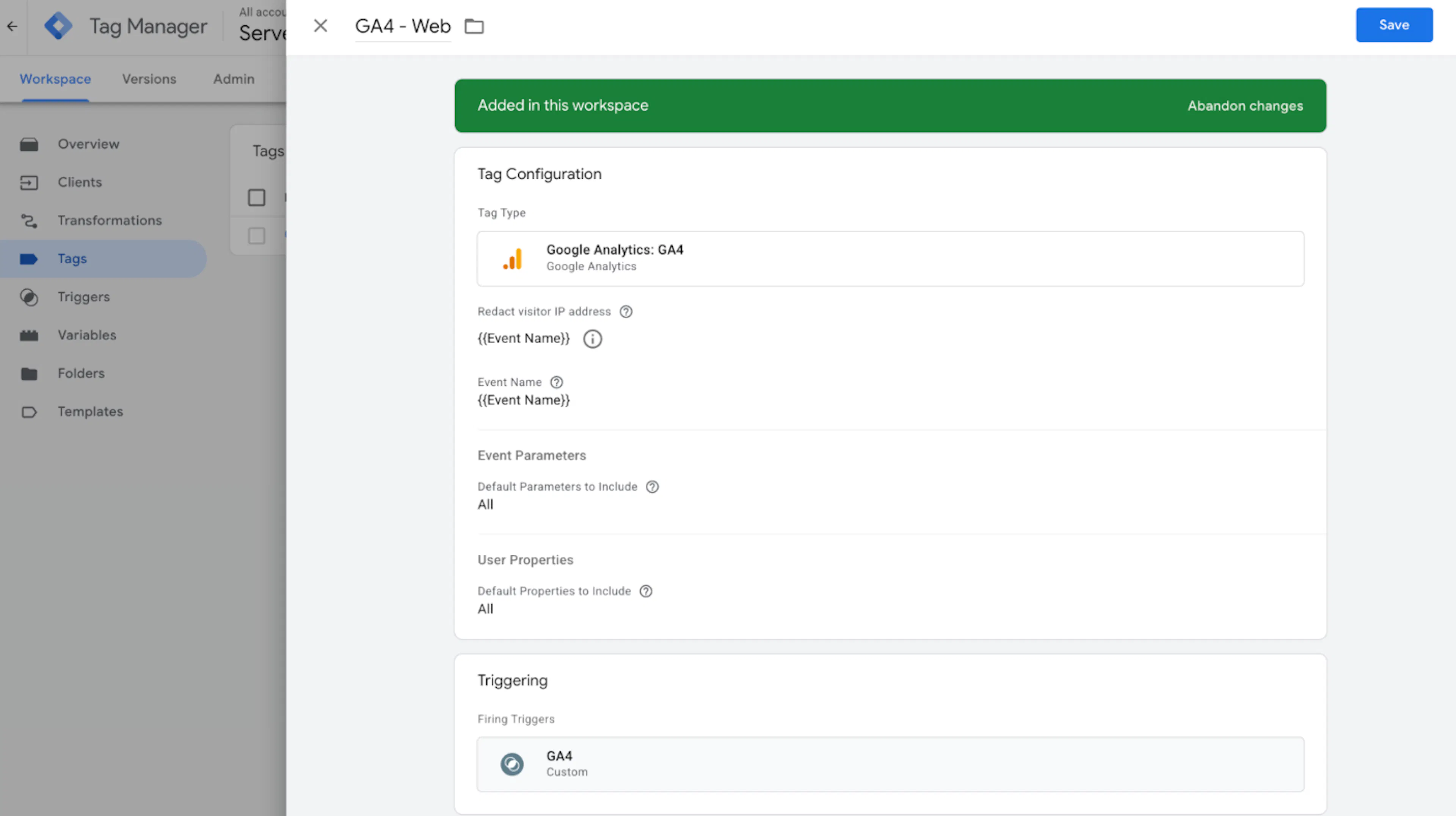1456x816 pixels.
Task: Click 'Added in this workspace' banner text
Action: pos(563,106)
